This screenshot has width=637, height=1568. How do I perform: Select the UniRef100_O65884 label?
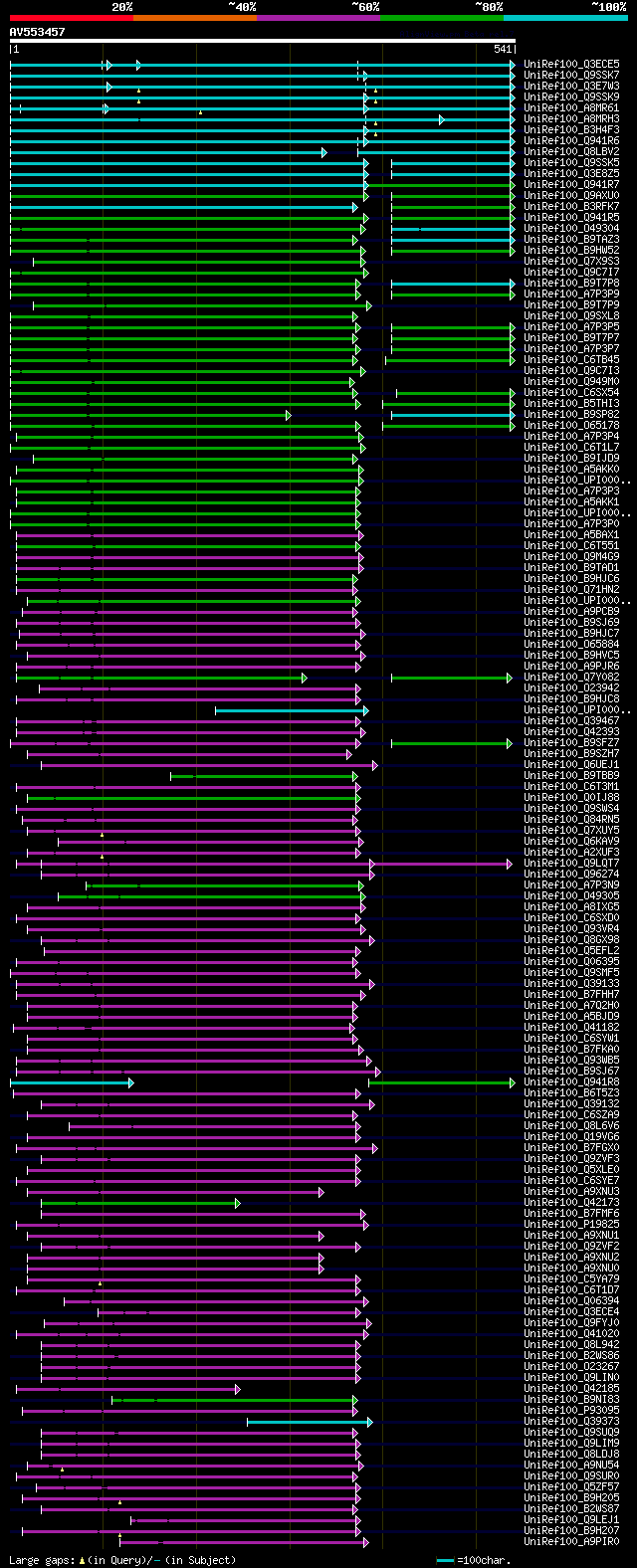coord(571,645)
